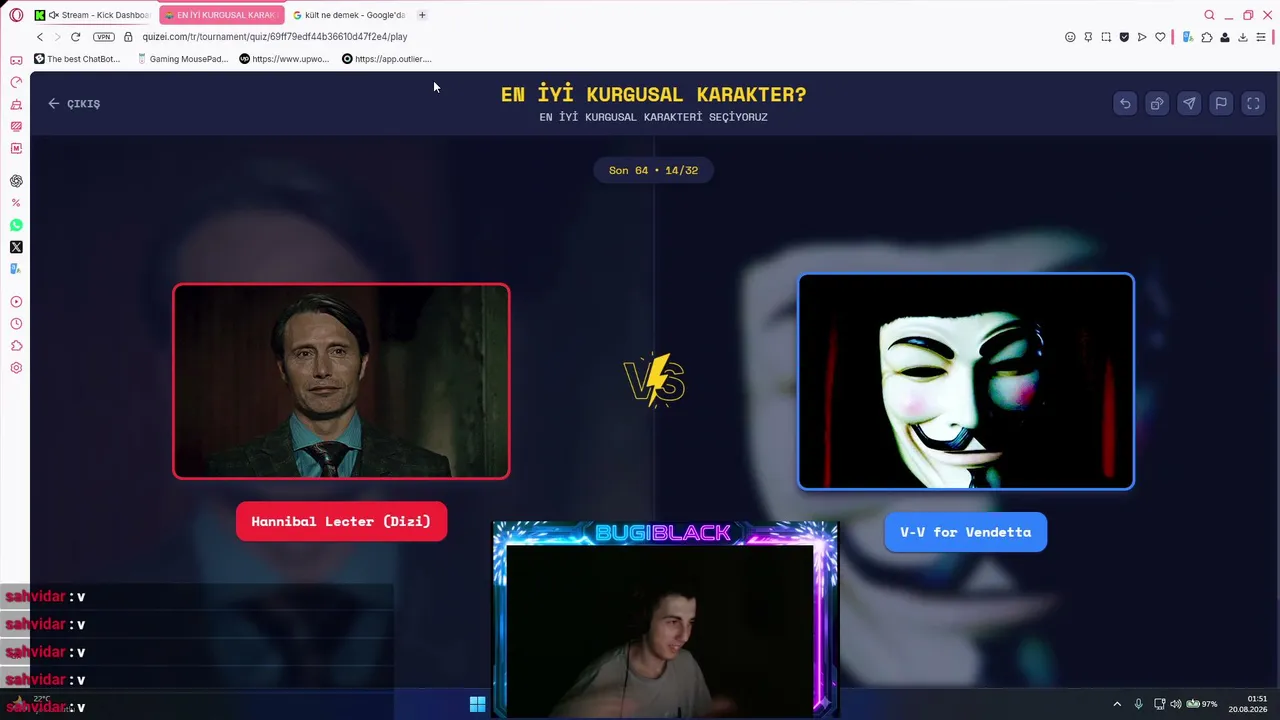Open GX Cleaner broom in sidebar
1280x720 pixels.
16,104
